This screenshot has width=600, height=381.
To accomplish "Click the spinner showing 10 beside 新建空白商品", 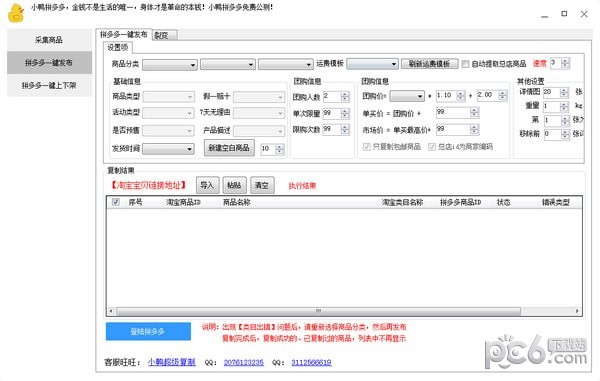I will [x=272, y=148].
